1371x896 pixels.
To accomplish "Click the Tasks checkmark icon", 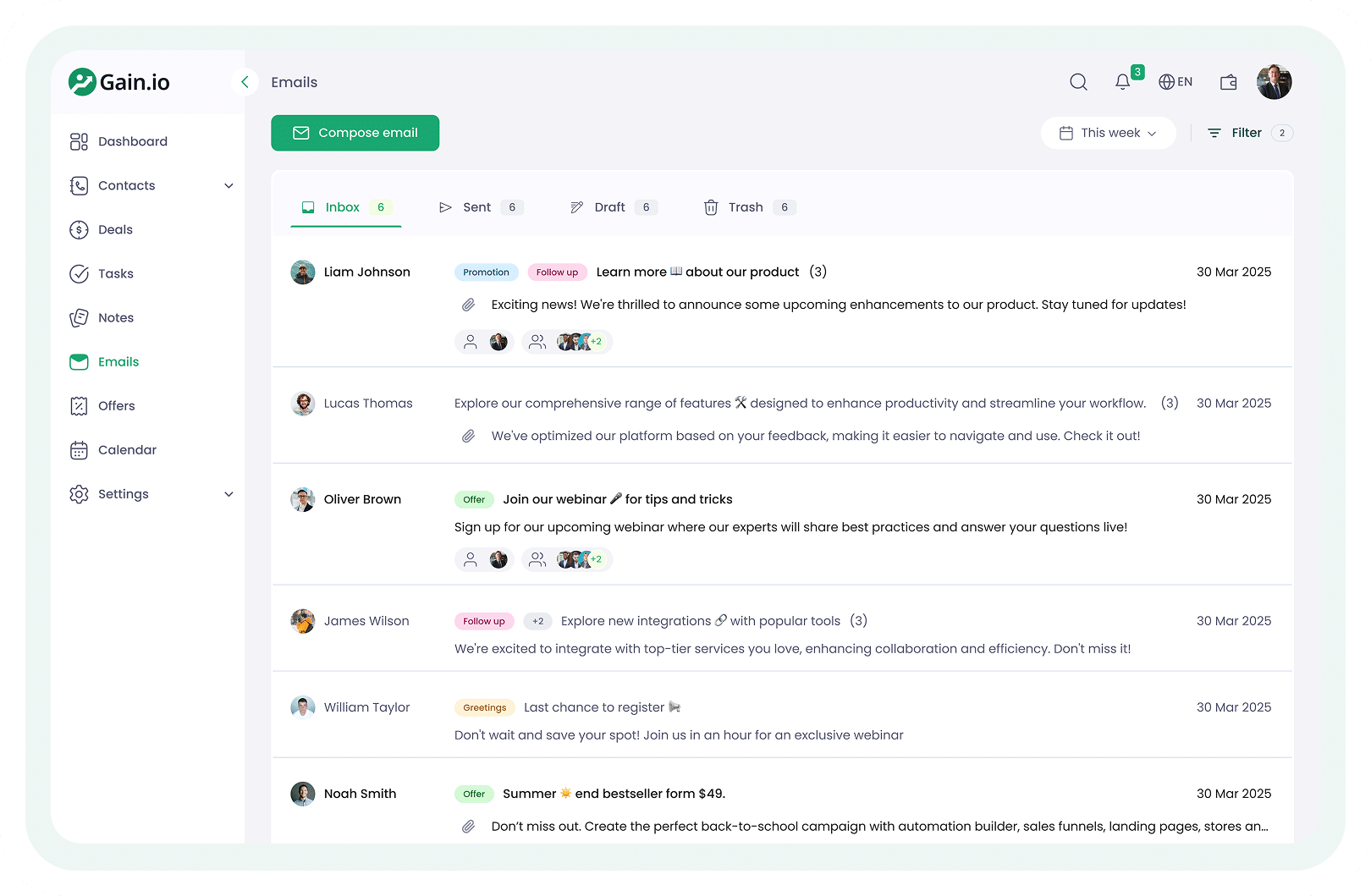I will tap(79, 273).
